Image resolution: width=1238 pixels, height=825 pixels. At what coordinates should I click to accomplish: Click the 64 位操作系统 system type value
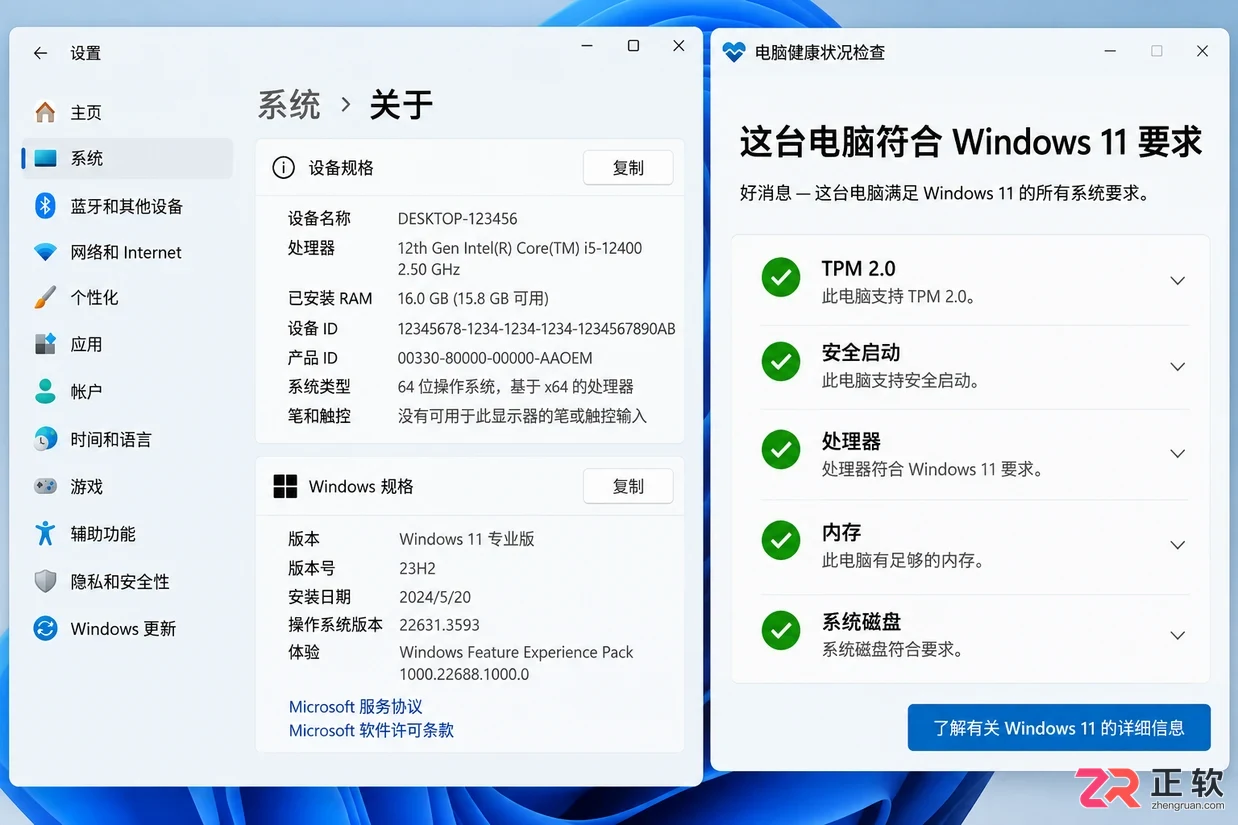click(515, 386)
